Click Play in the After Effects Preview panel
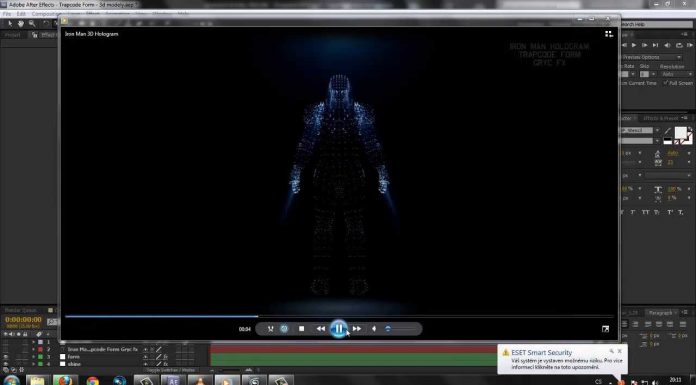The image size is (696, 385). tap(634, 45)
